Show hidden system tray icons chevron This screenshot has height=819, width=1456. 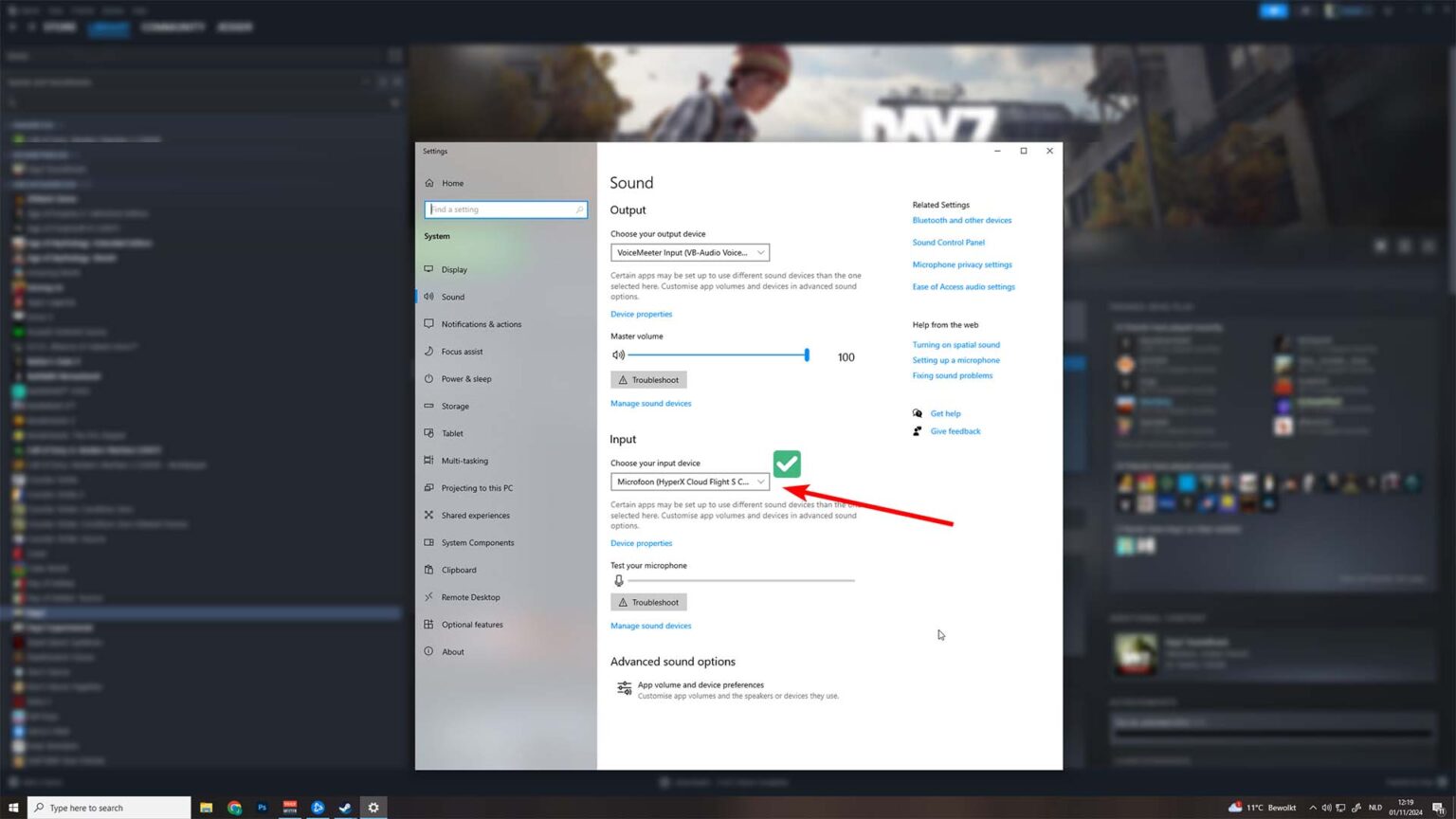[1313, 808]
